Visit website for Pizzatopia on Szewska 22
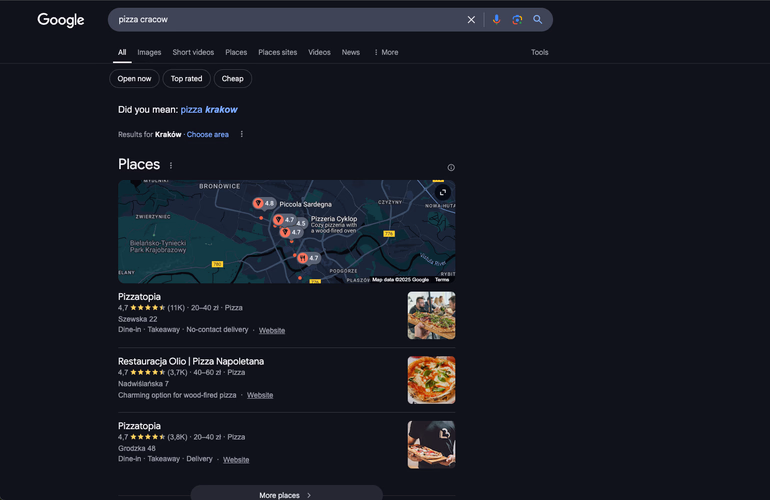This screenshot has height=500, width=770. (272, 331)
